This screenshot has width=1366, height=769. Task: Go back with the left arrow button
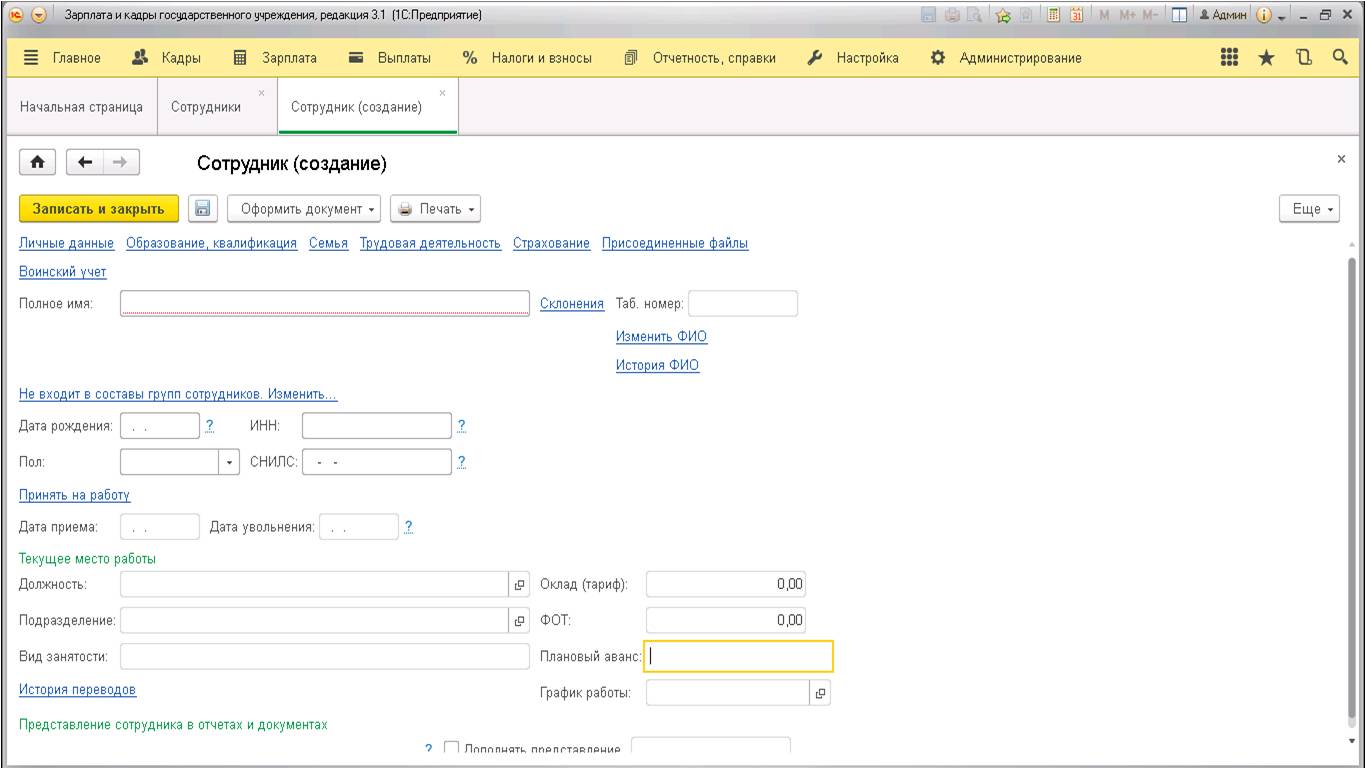point(85,162)
